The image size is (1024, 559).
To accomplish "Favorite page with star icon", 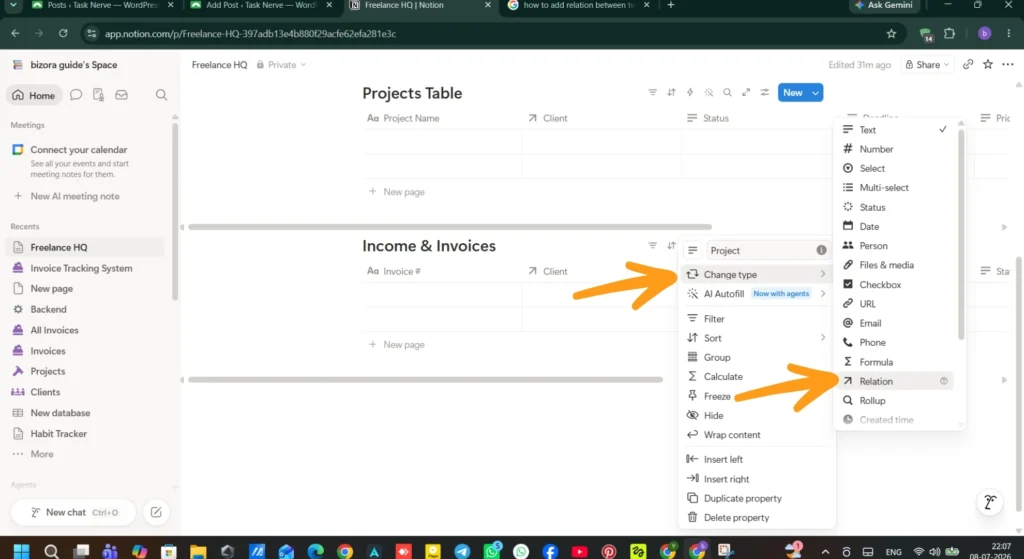I will tap(988, 64).
